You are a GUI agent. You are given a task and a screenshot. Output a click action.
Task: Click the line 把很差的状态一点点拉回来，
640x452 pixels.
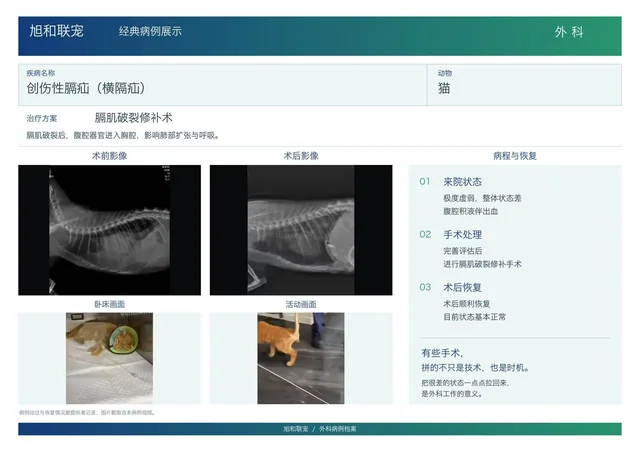pos(465,383)
